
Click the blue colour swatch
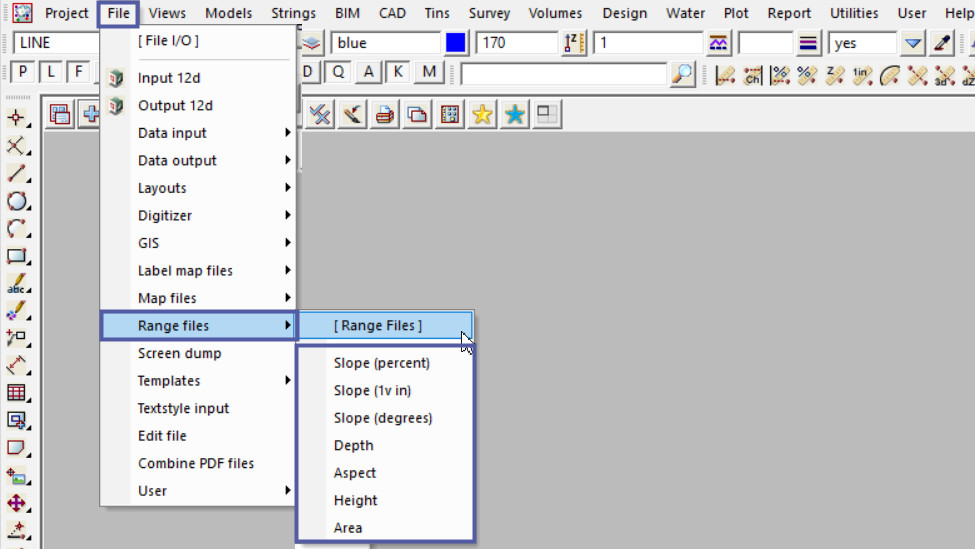click(457, 43)
